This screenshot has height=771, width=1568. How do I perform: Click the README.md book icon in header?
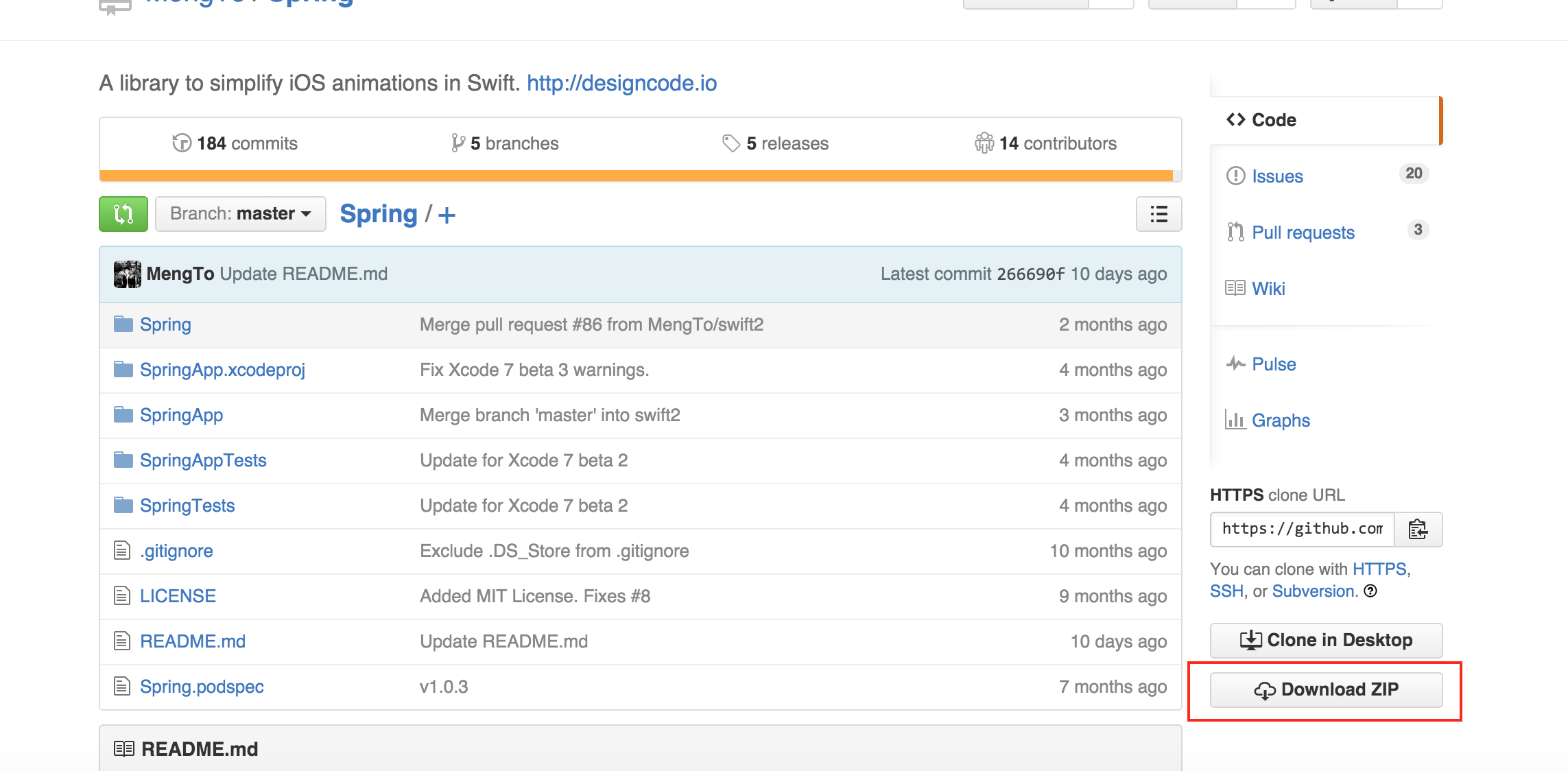(x=124, y=748)
